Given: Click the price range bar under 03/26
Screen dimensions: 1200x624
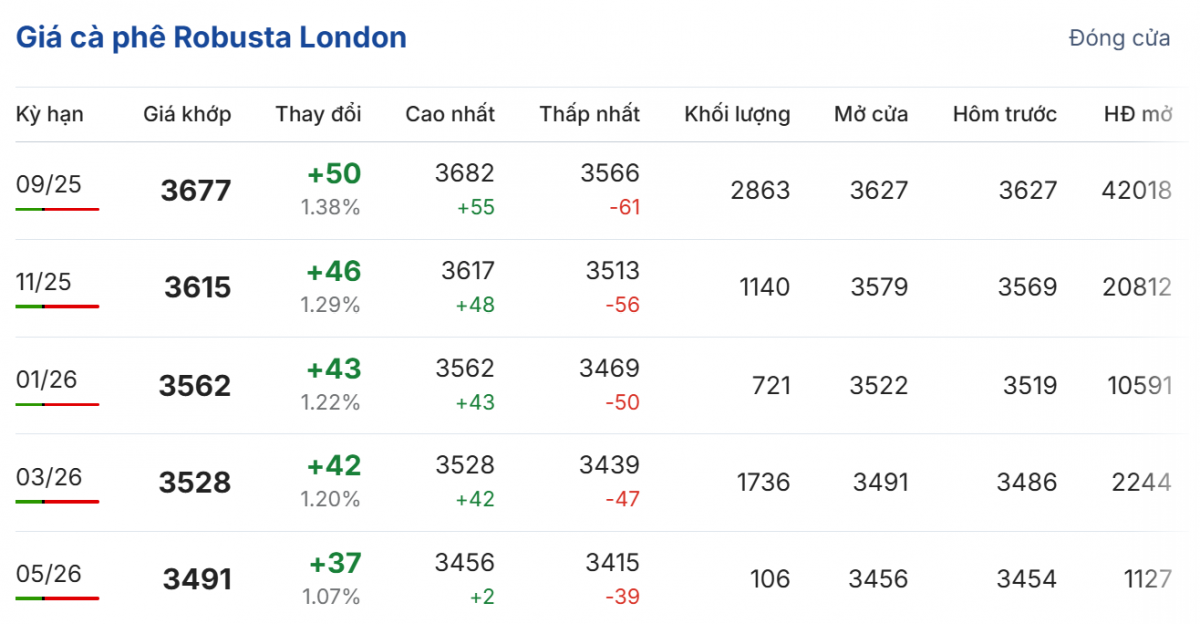Looking at the screenshot, I should point(57,501).
